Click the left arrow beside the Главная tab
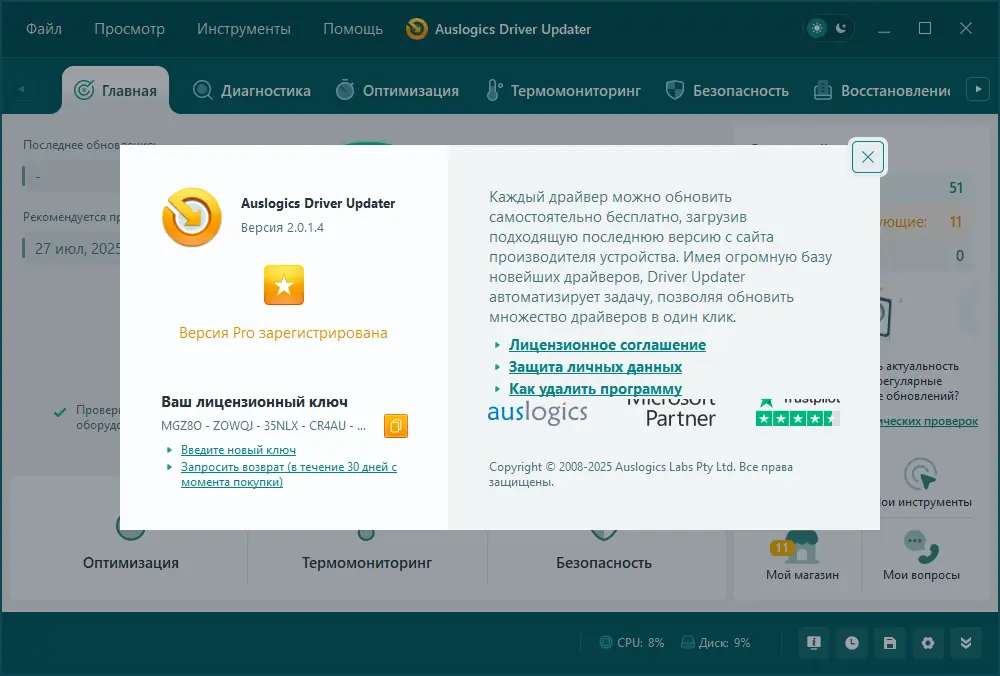The width and height of the screenshot is (1000, 676). tap(22, 88)
